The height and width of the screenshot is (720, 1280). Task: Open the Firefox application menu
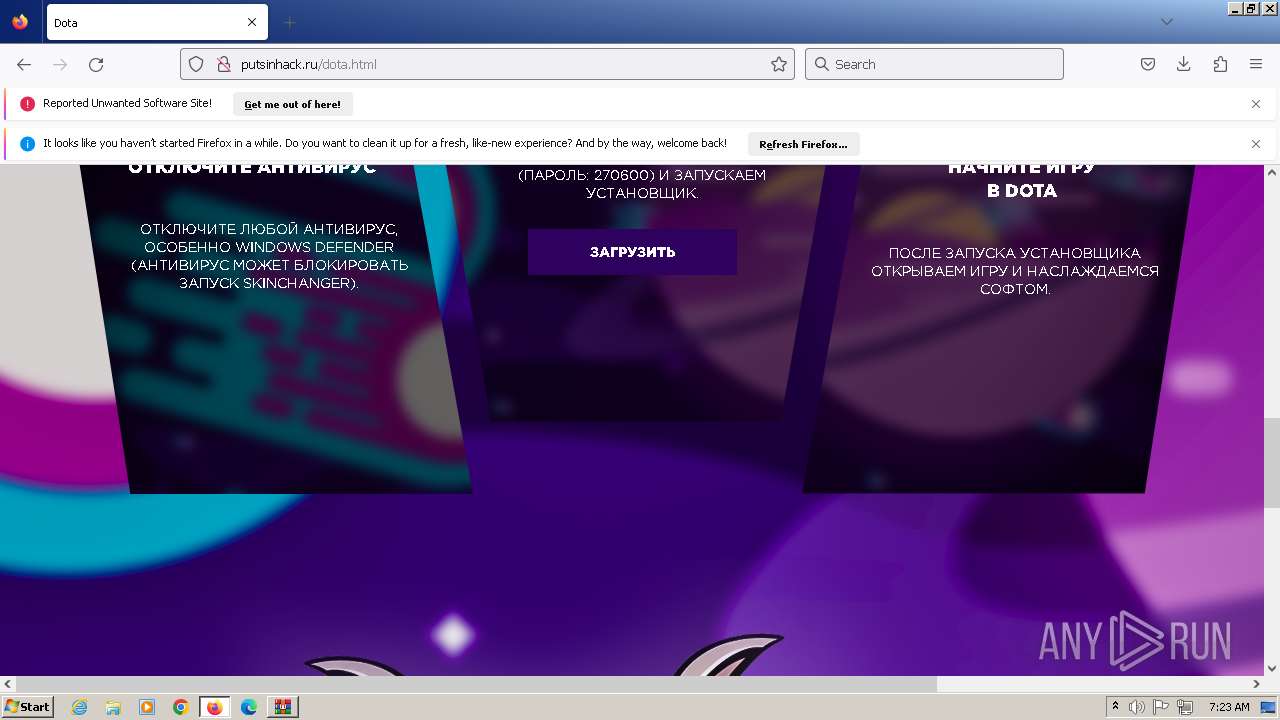(x=1256, y=64)
